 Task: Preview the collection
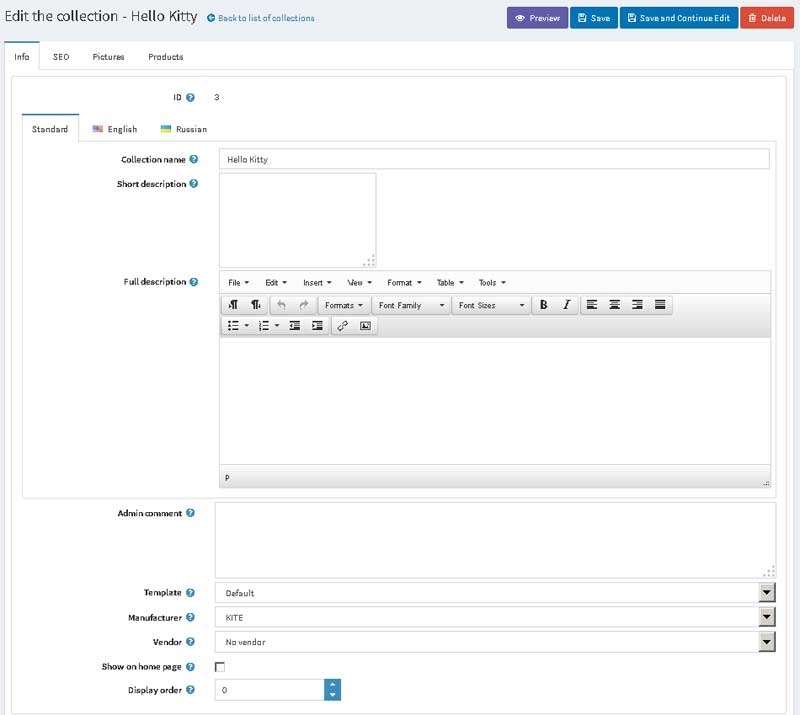[537, 18]
